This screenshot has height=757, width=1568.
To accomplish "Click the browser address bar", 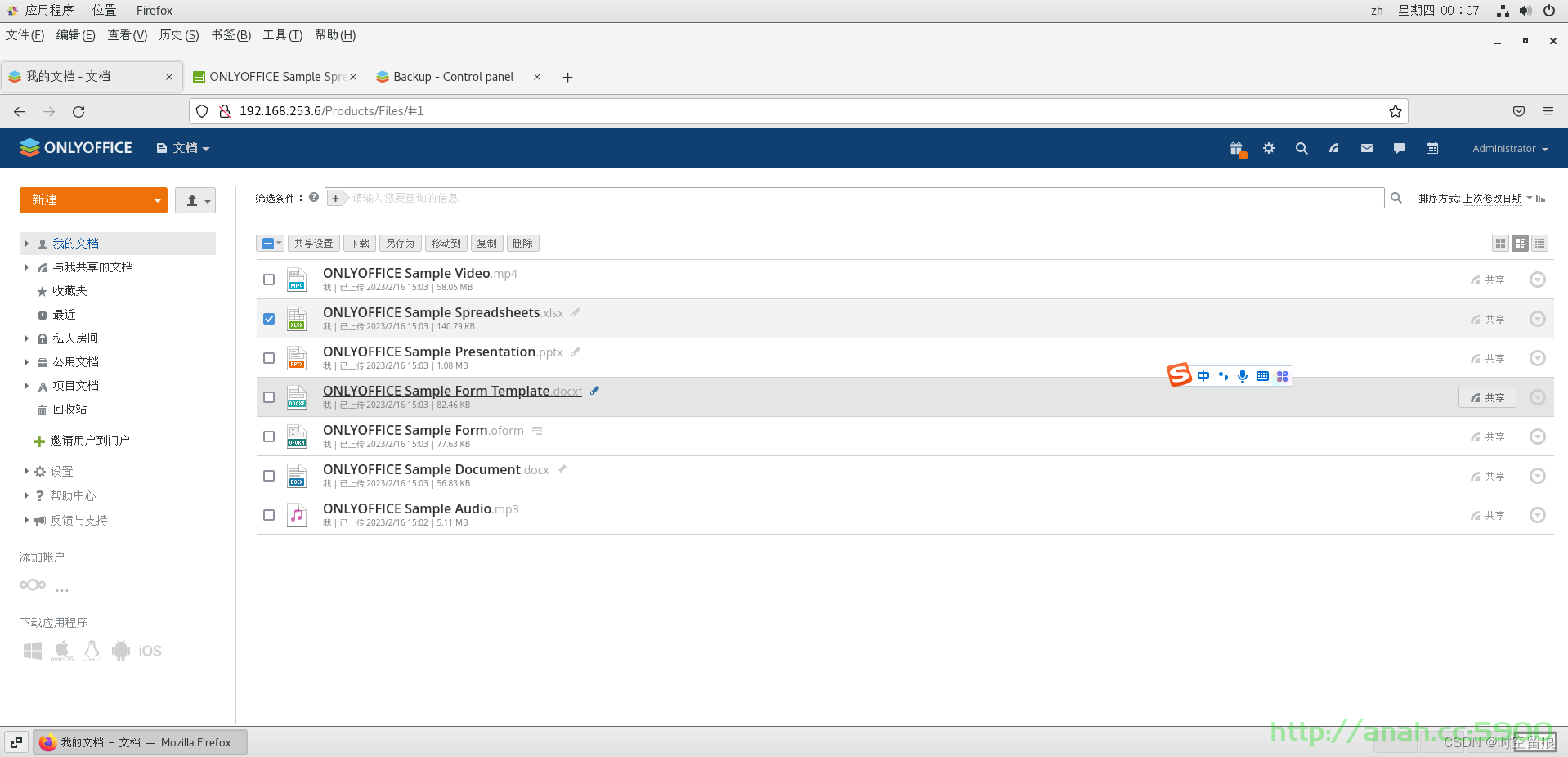I will pyautogui.click(x=799, y=111).
